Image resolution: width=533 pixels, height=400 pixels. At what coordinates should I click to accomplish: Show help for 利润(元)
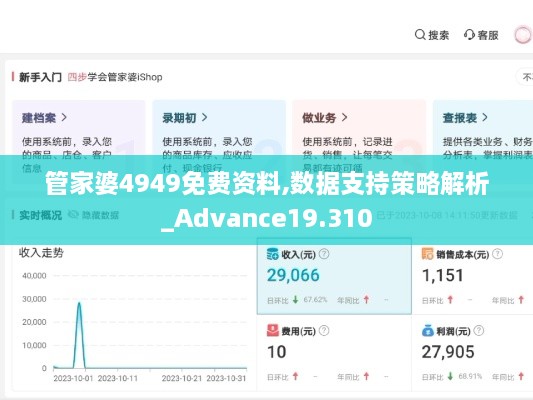pyautogui.click(x=479, y=331)
